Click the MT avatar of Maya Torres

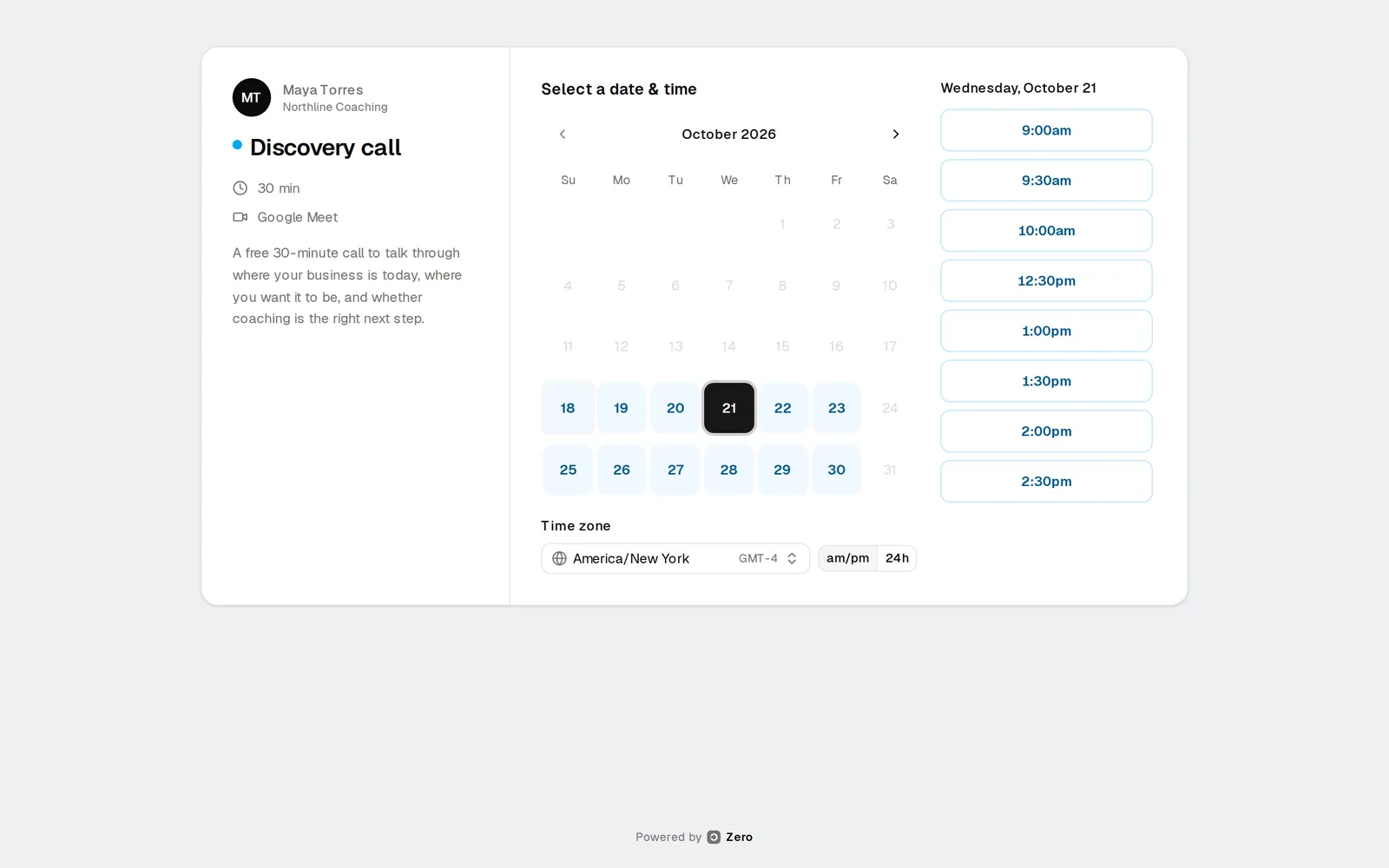(x=251, y=97)
